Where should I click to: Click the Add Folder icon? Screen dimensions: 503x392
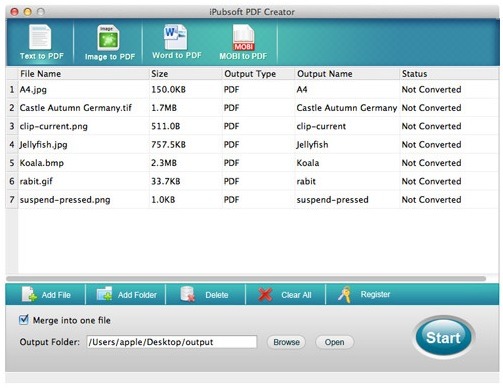(104, 294)
